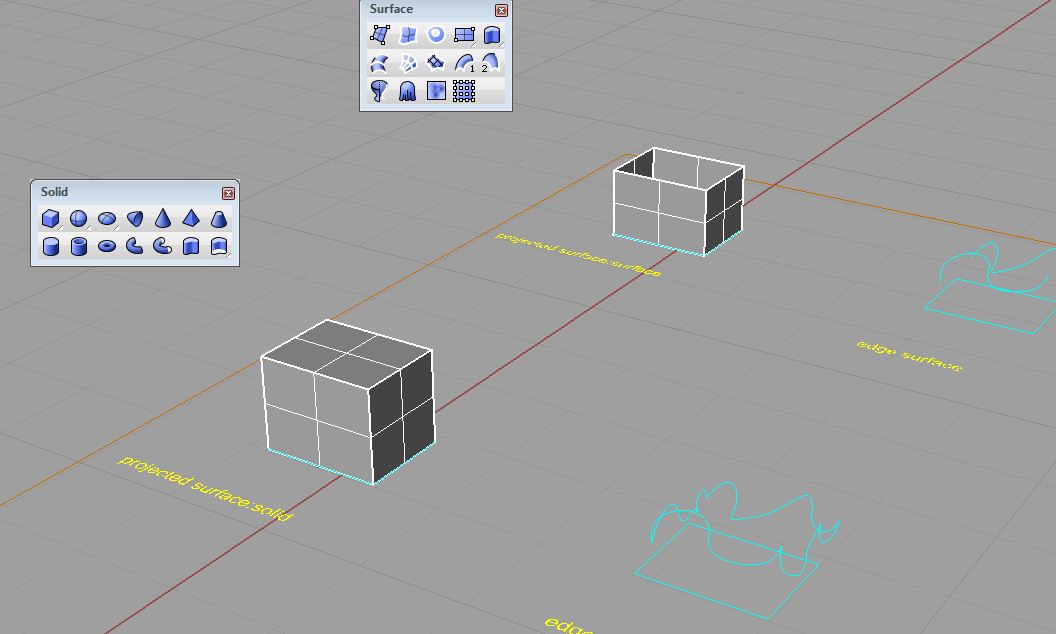Click the Torus icon
Screen dimensions: 1056x634
coord(107,246)
